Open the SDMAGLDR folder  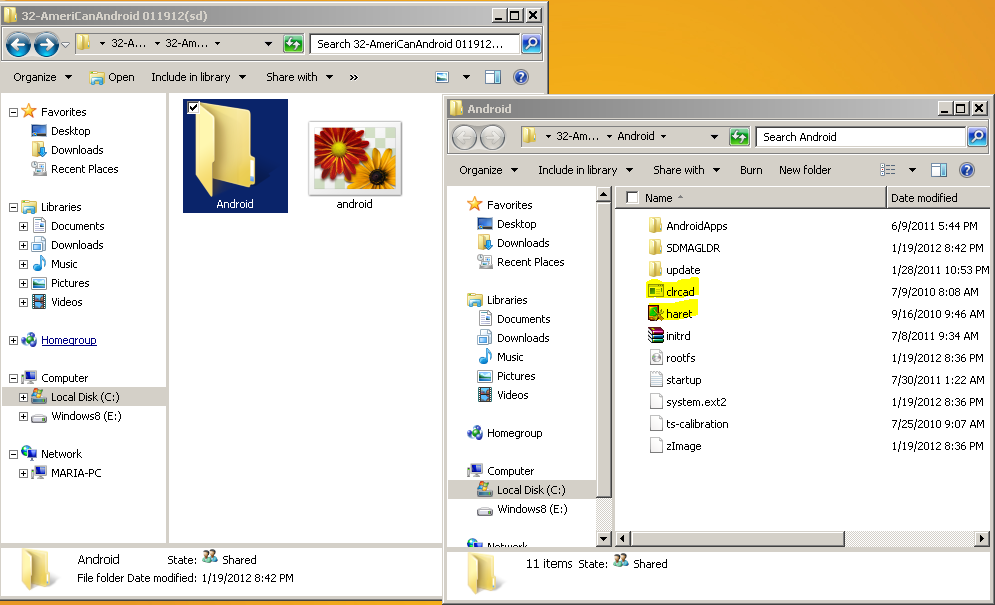tap(692, 248)
